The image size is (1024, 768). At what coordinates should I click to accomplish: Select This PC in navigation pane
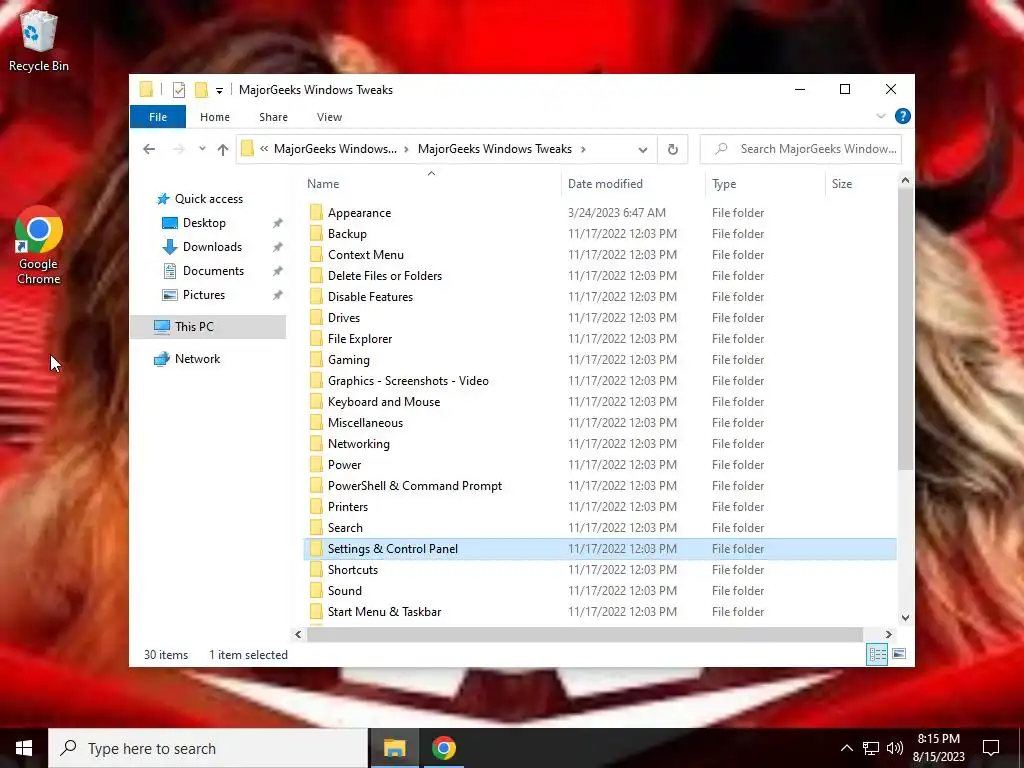tap(208, 327)
